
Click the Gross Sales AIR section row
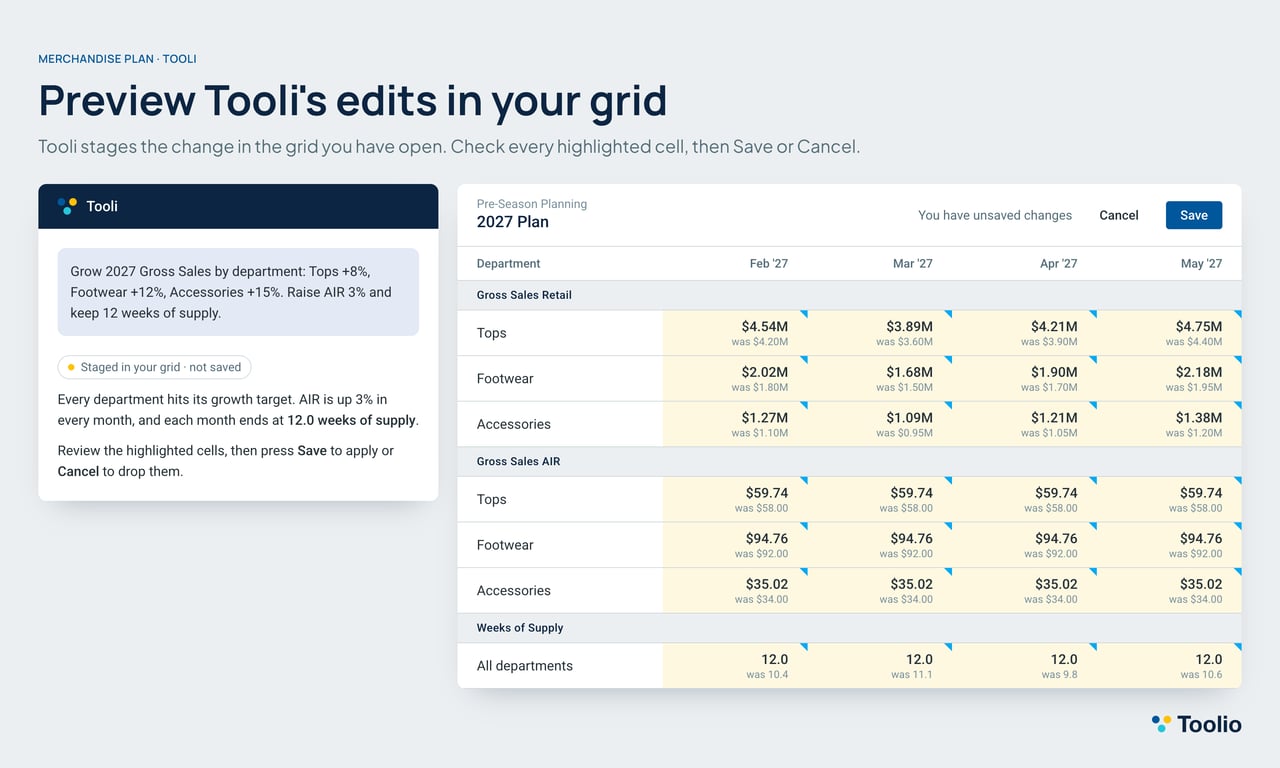(x=849, y=462)
